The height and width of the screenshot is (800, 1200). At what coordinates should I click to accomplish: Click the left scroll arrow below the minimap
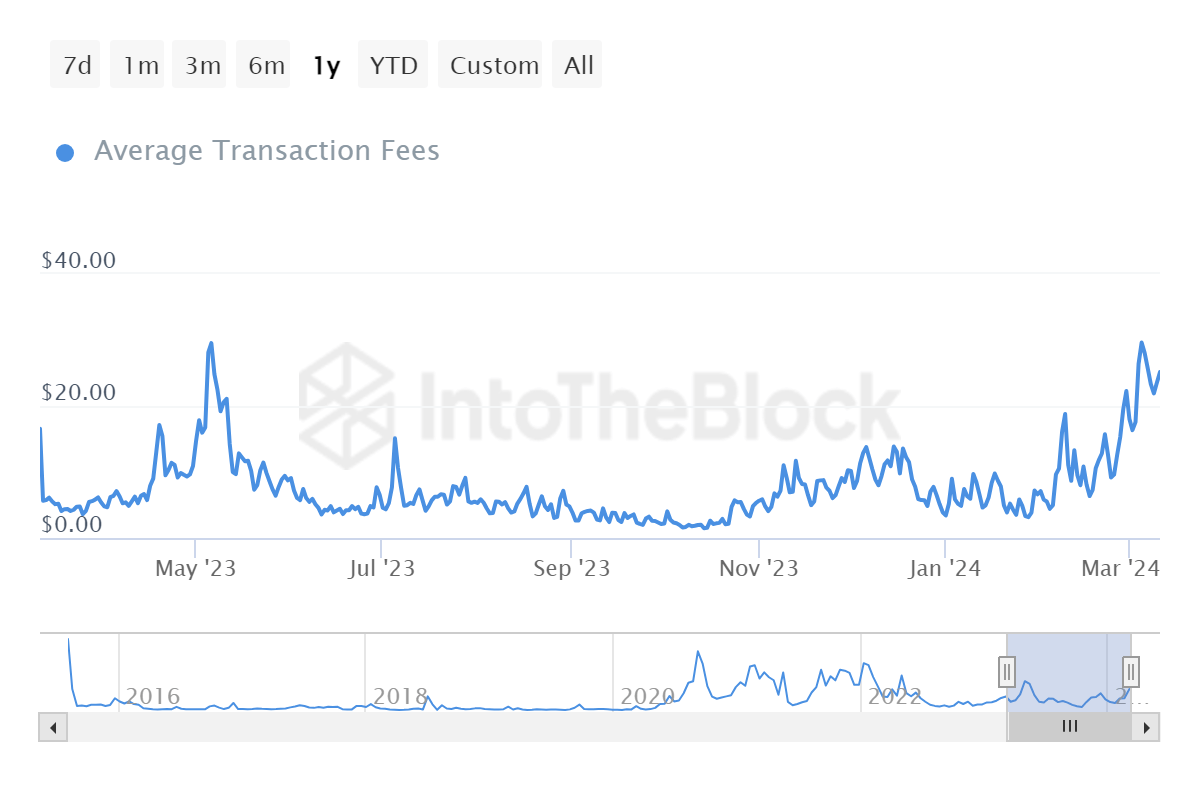(52, 727)
